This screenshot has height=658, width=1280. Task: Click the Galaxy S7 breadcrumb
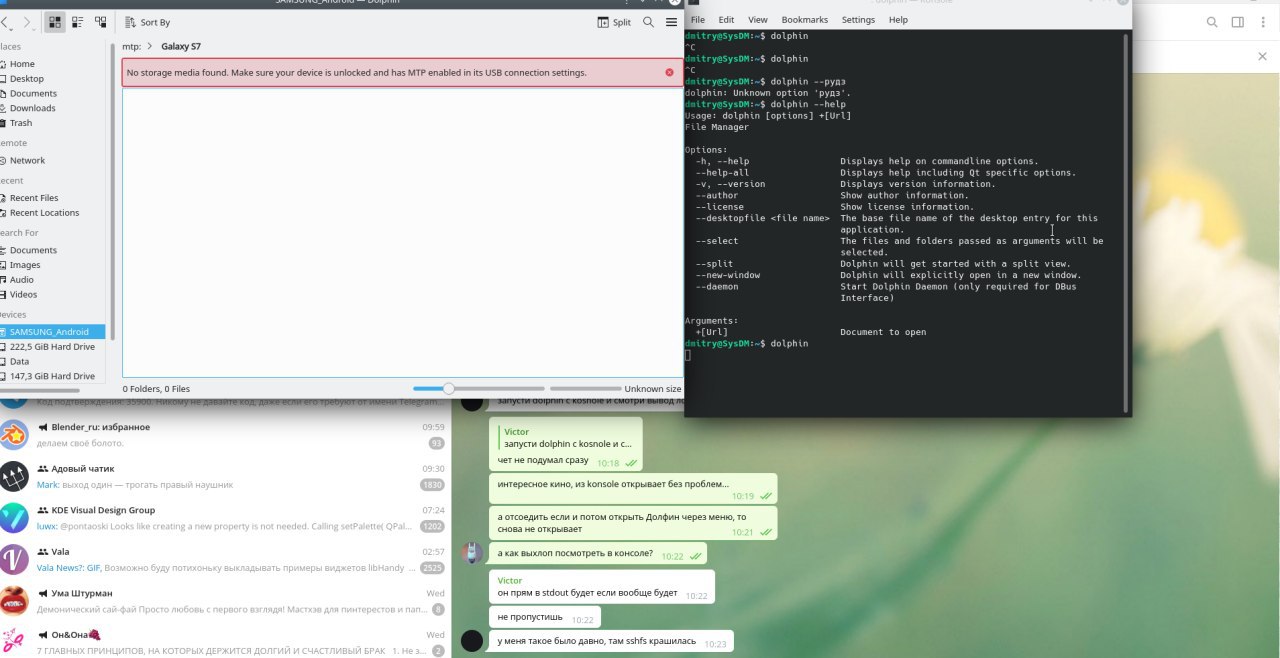181,46
